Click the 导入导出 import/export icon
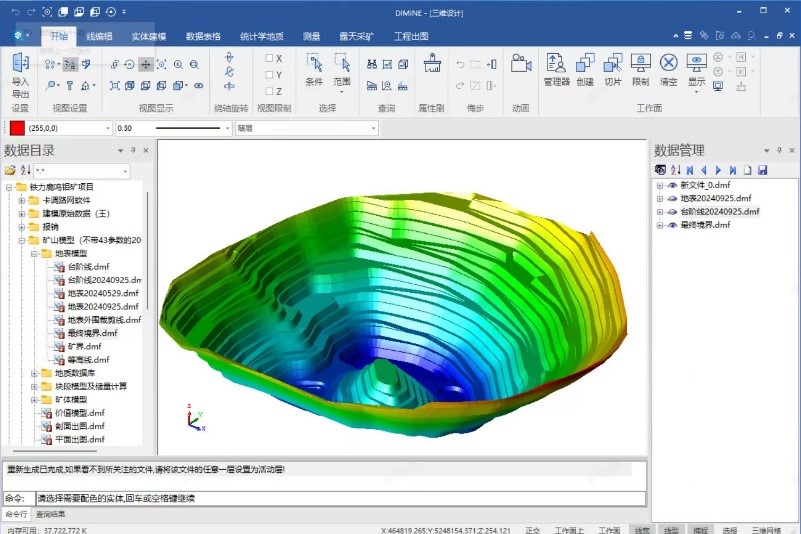Viewport: 801px width, 534px height. 20,70
